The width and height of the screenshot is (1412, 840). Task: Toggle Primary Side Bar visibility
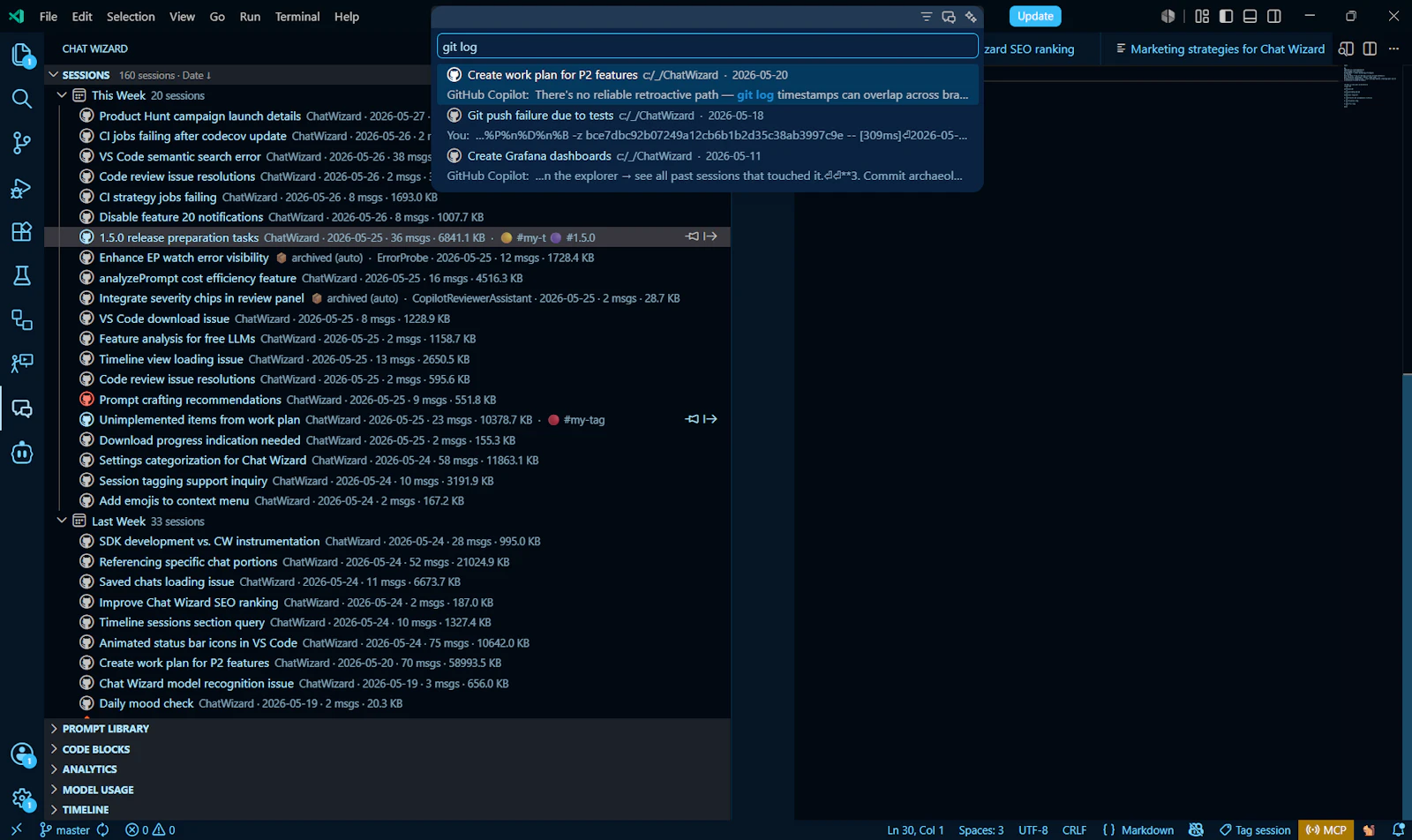coord(1226,16)
